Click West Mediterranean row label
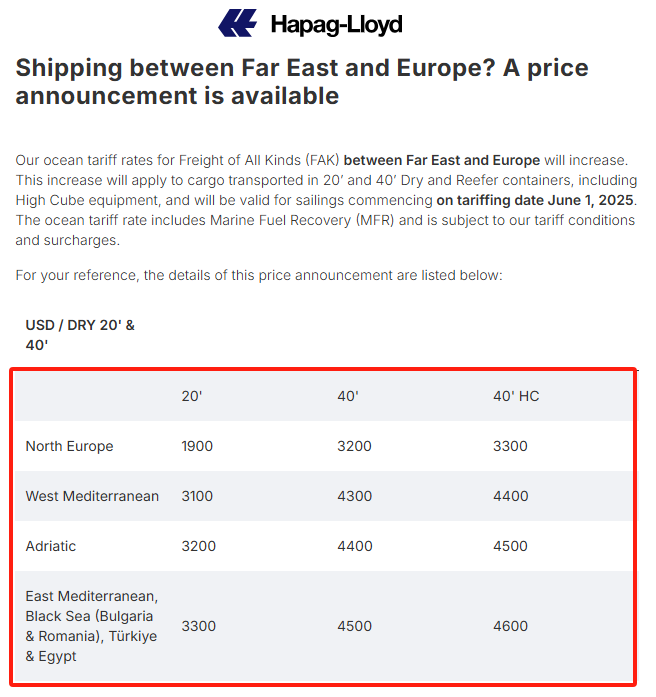Image resolution: width=656 pixels, height=697 pixels. (x=92, y=496)
